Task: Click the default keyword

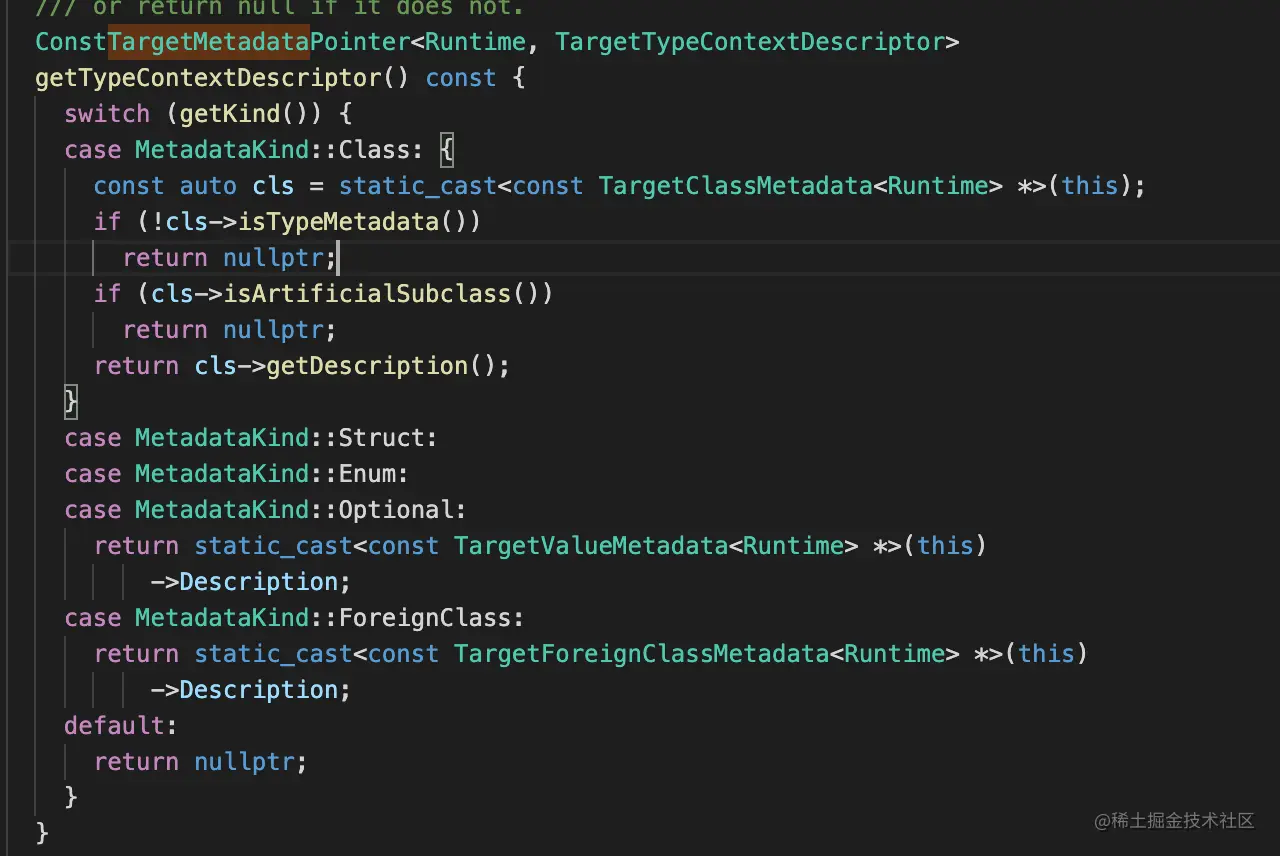Action: [115, 726]
